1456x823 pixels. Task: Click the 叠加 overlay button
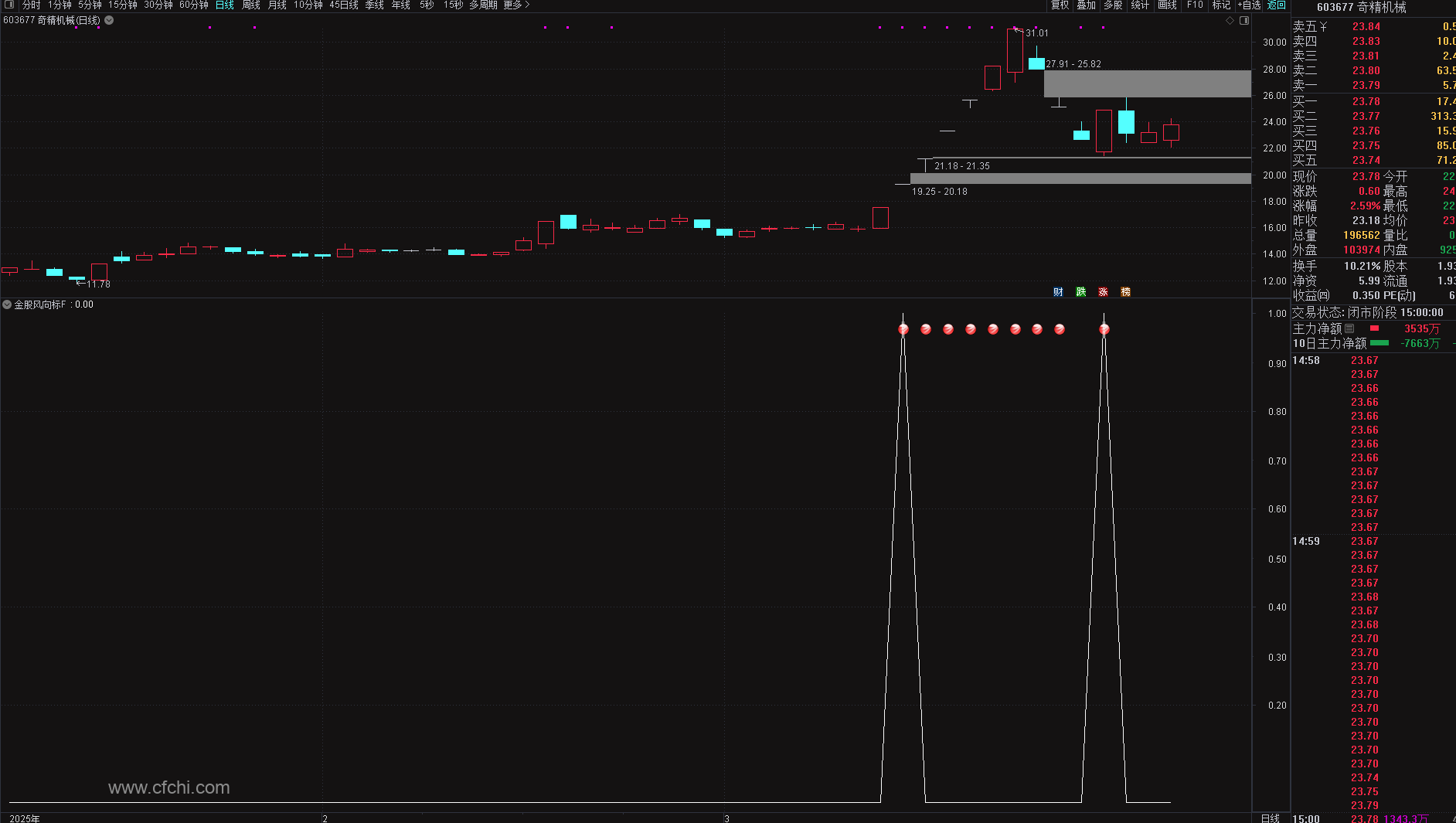pyautogui.click(x=1087, y=5)
